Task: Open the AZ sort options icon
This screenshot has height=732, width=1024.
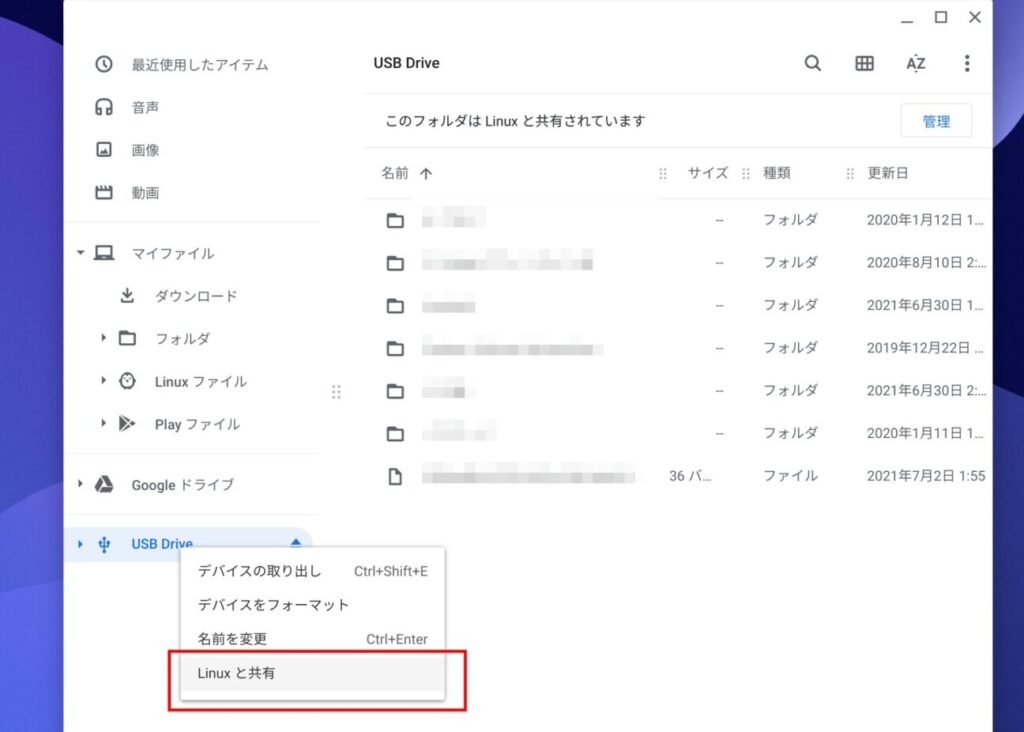Action: coord(915,63)
